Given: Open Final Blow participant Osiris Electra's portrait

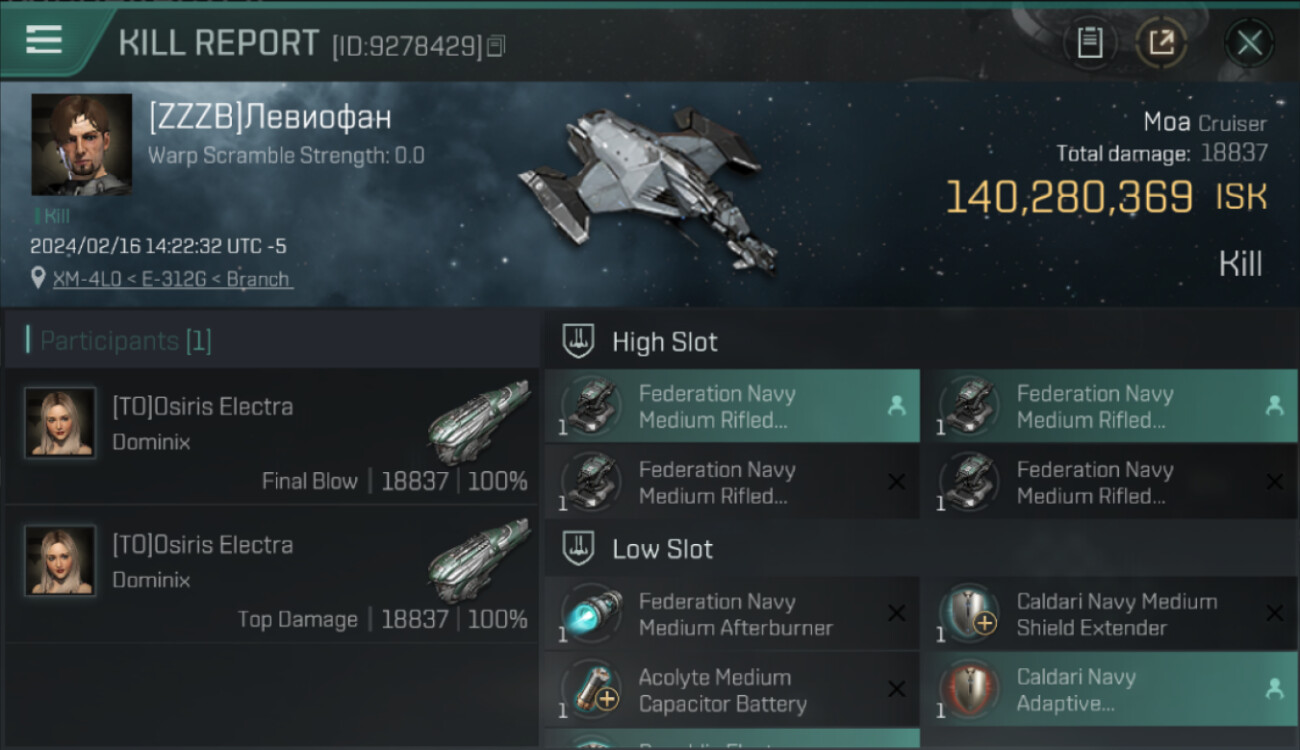Looking at the screenshot, I should tap(60, 423).
